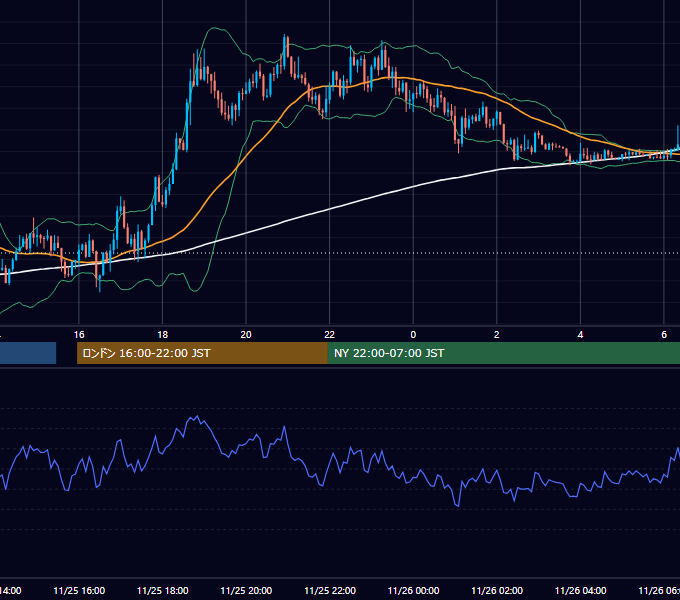Screen dimensions: 680x600
Task: Click the 2 hour label on price chart
Action: [x=497, y=335]
